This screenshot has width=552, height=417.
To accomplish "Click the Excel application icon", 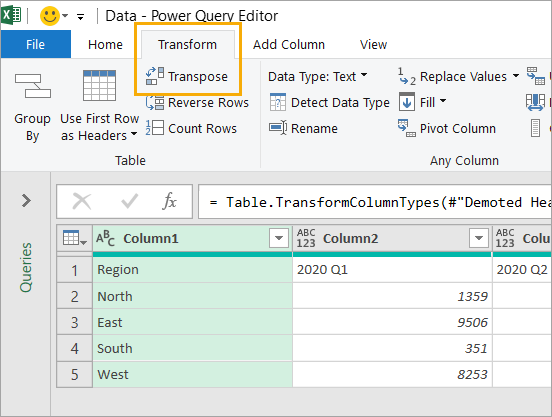I will (x=12, y=15).
